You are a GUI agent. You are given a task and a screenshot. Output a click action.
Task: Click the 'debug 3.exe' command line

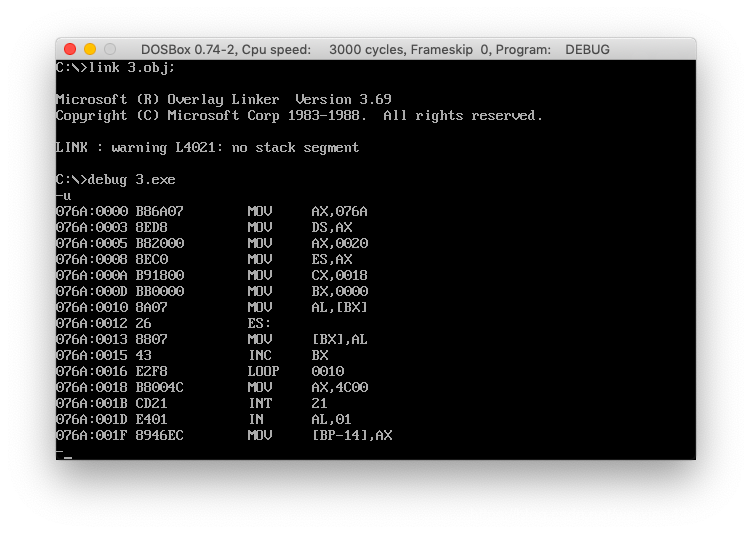pos(116,179)
